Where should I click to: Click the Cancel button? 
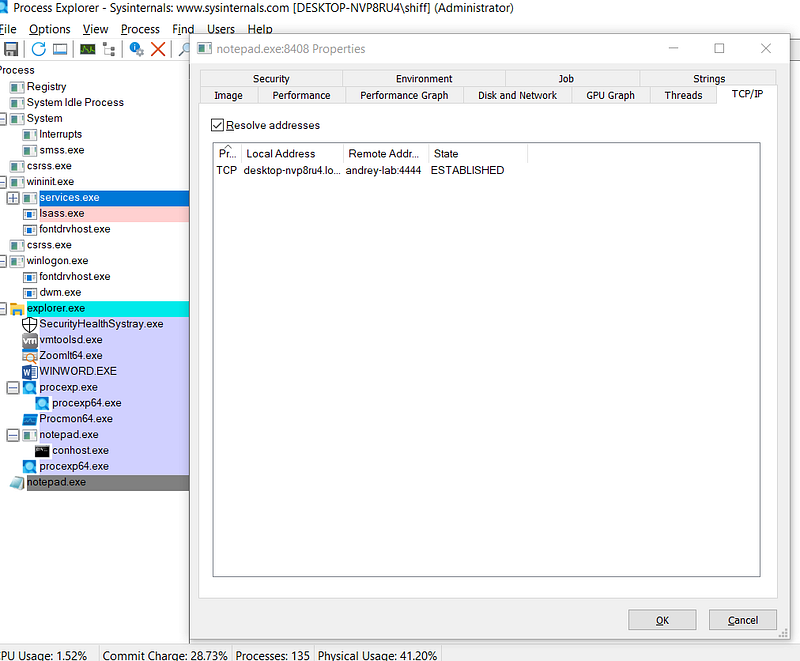point(742,620)
